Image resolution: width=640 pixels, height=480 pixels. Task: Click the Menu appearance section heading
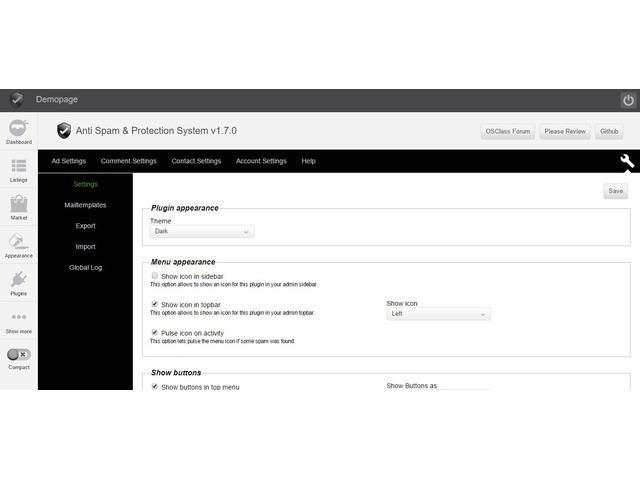pyautogui.click(x=183, y=262)
